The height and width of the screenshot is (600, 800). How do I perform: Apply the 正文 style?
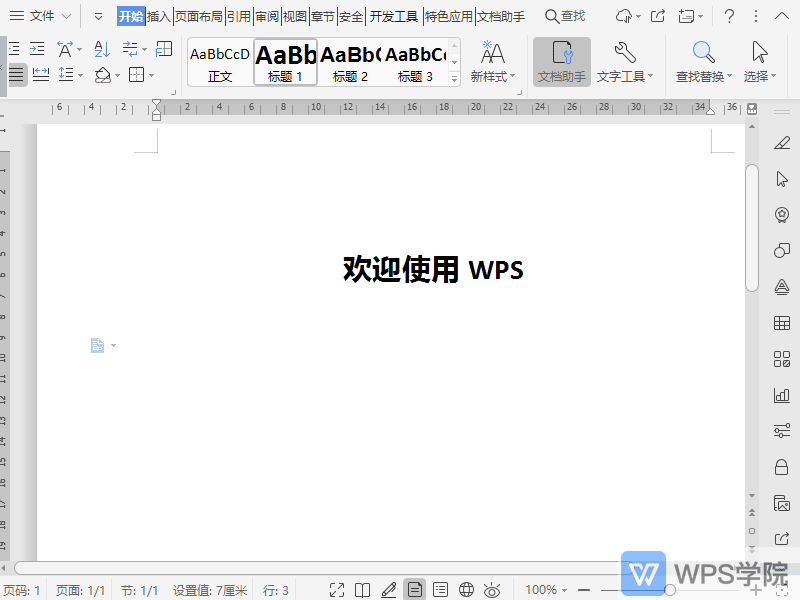coord(220,62)
